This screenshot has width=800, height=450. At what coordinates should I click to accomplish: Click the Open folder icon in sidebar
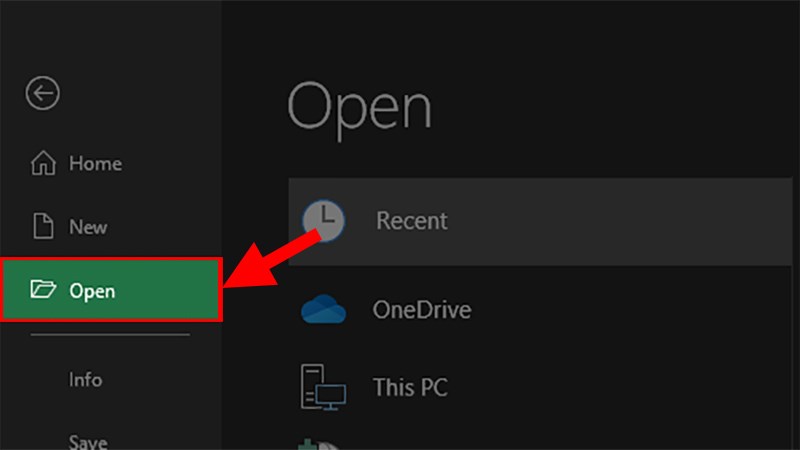pos(43,291)
